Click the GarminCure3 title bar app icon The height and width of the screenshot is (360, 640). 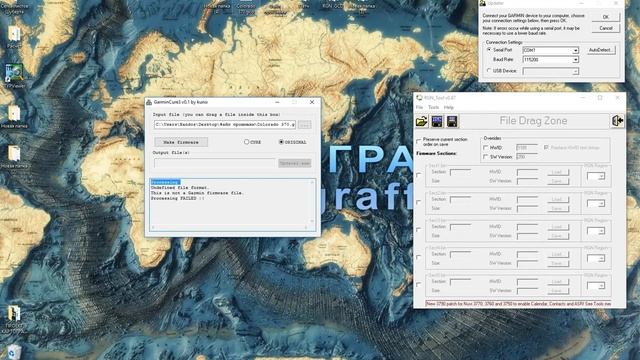click(149, 102)
